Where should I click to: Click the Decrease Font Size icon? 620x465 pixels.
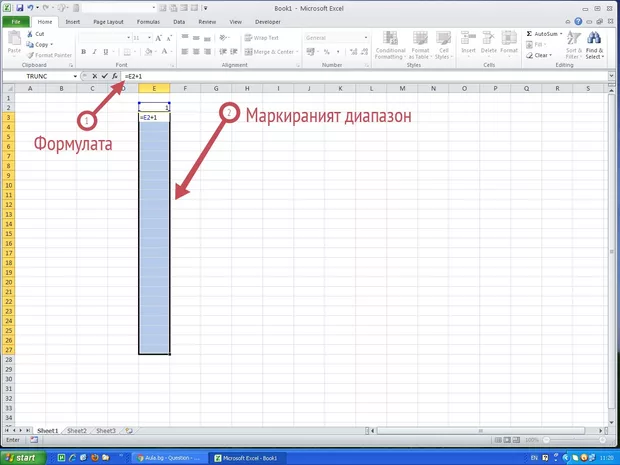click(x=169, y=38)
